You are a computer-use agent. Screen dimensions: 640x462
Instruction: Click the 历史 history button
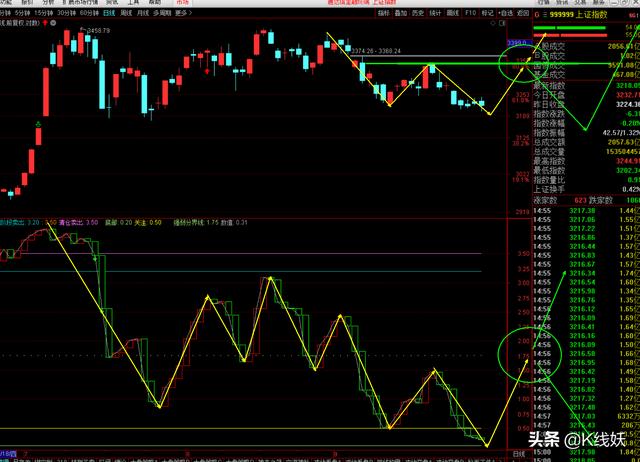(x=418, y=13)
